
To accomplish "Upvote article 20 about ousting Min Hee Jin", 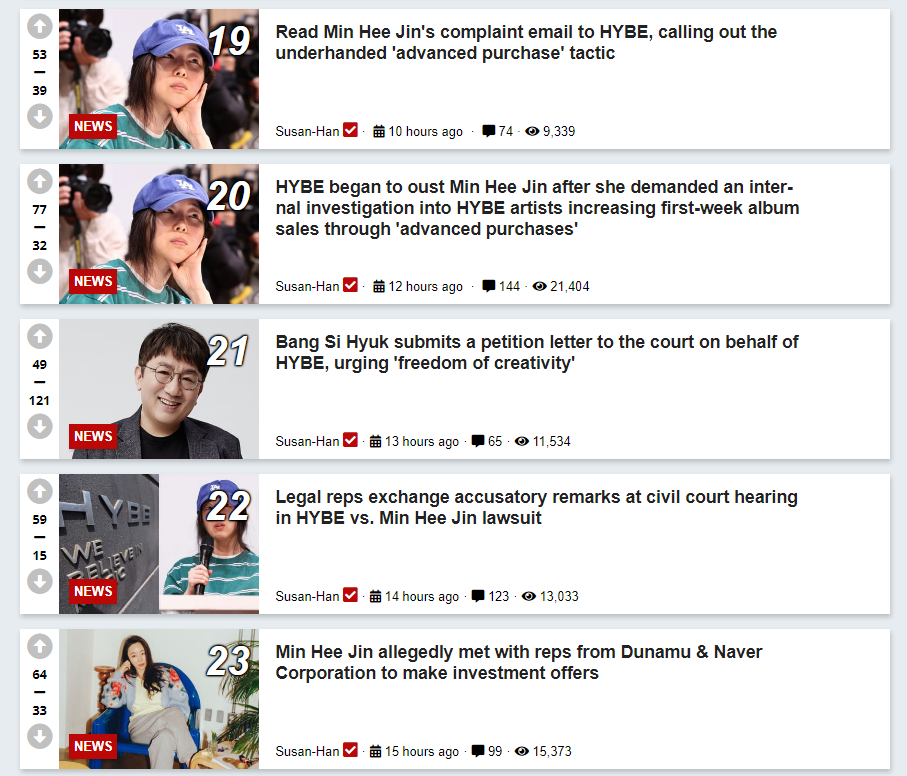I will tap(39, 181).
